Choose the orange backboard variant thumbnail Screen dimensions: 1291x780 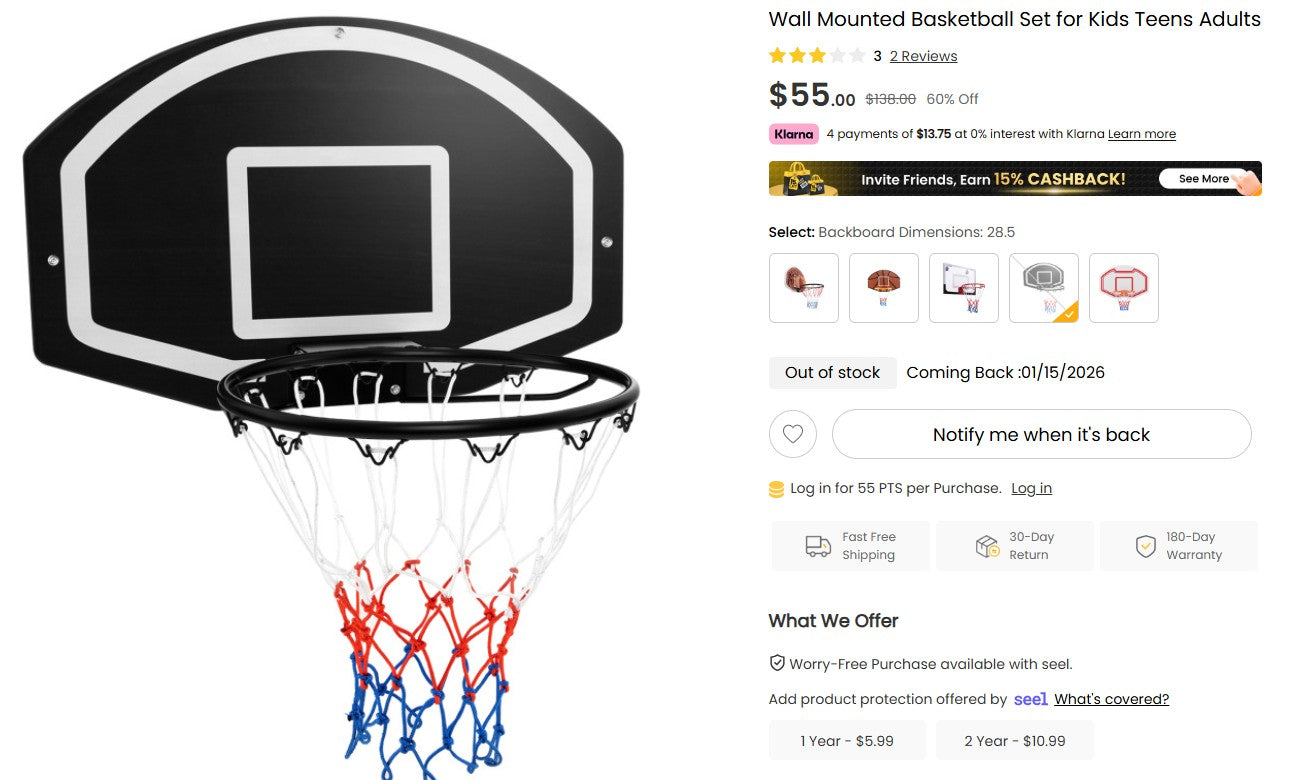pyautogui.click(x=884, y=288)
